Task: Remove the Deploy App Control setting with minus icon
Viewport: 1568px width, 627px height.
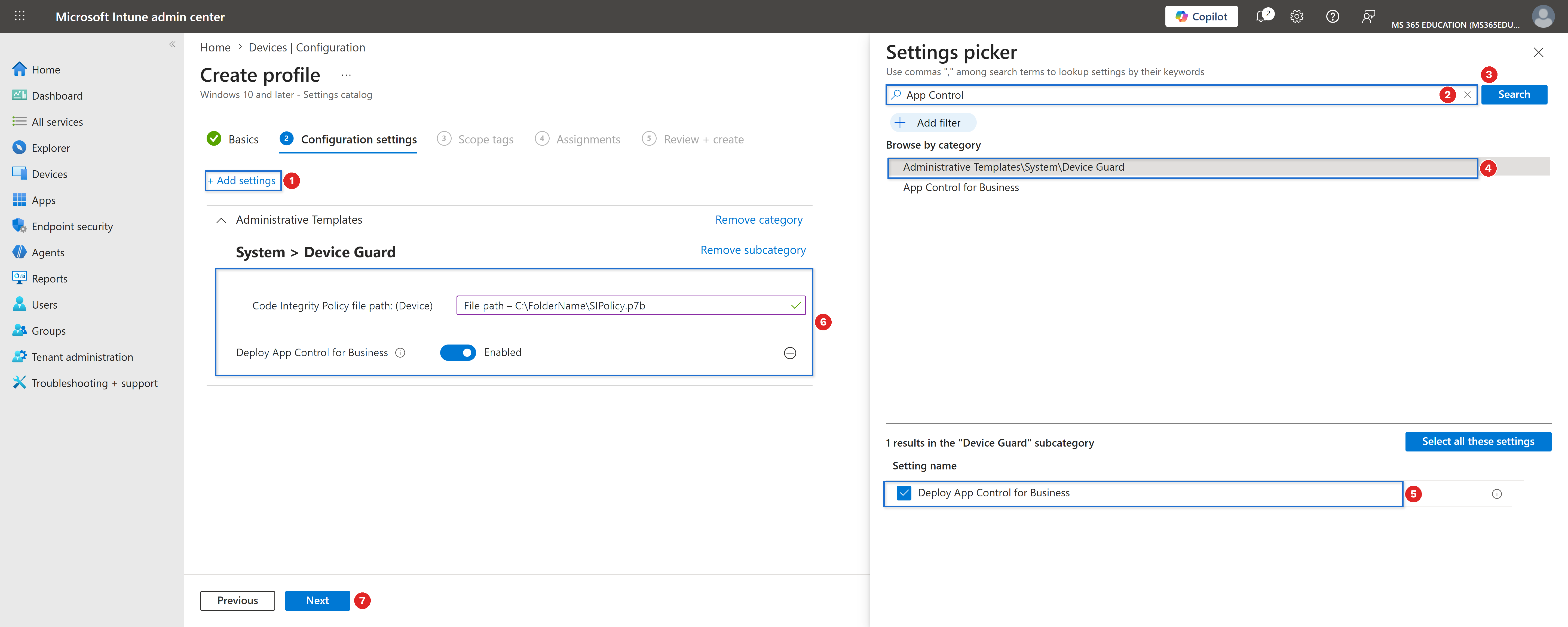Action: click(x=789, y=353)
